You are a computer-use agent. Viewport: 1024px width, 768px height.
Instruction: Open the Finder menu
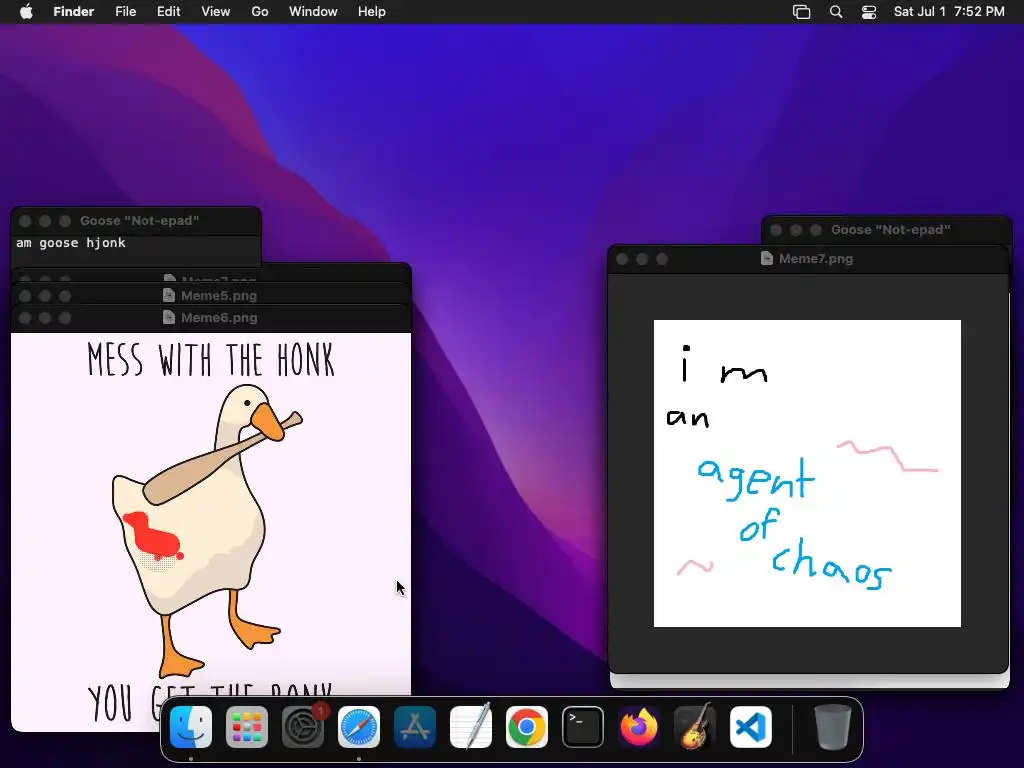pos(74,12)
